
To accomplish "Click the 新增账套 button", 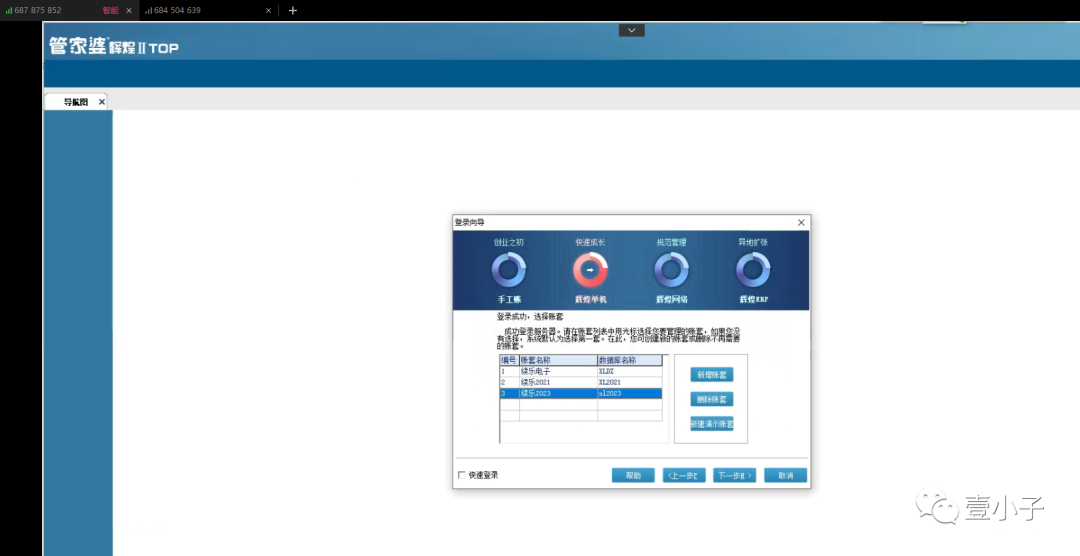I will point(712,375).
